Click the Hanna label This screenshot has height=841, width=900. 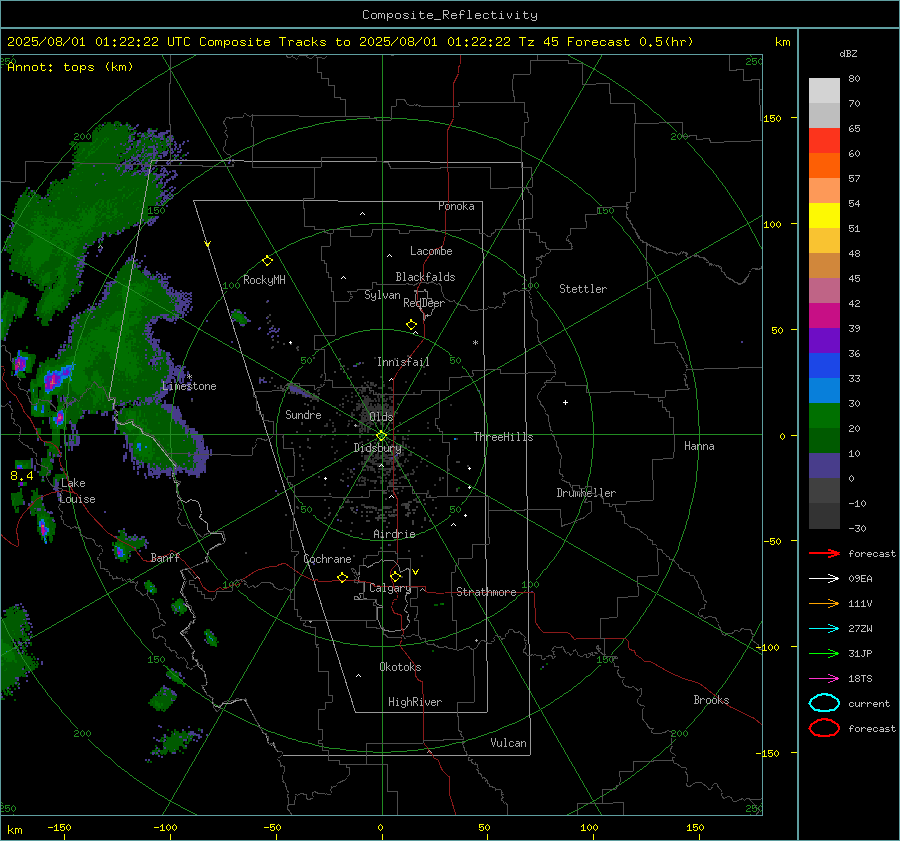click(699, 446)
